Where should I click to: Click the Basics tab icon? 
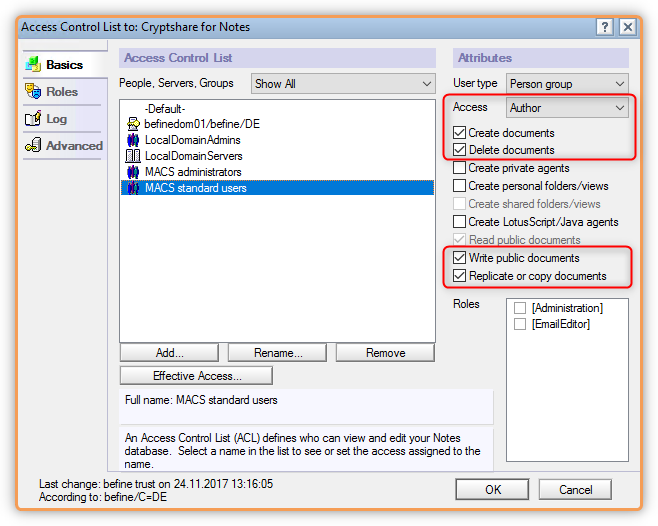tap(33, 64)
